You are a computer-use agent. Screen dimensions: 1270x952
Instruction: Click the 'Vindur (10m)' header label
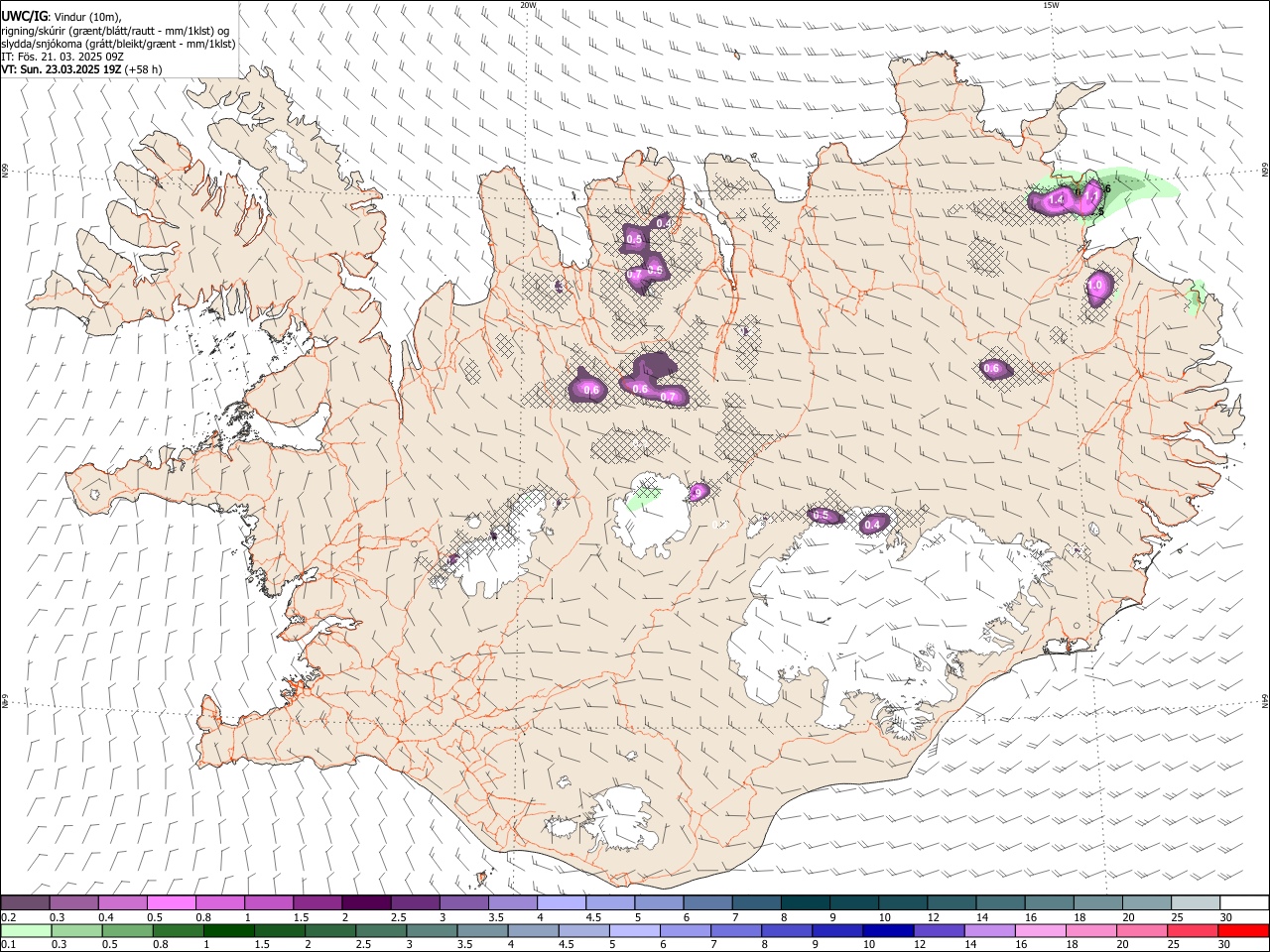coord(87,16)
